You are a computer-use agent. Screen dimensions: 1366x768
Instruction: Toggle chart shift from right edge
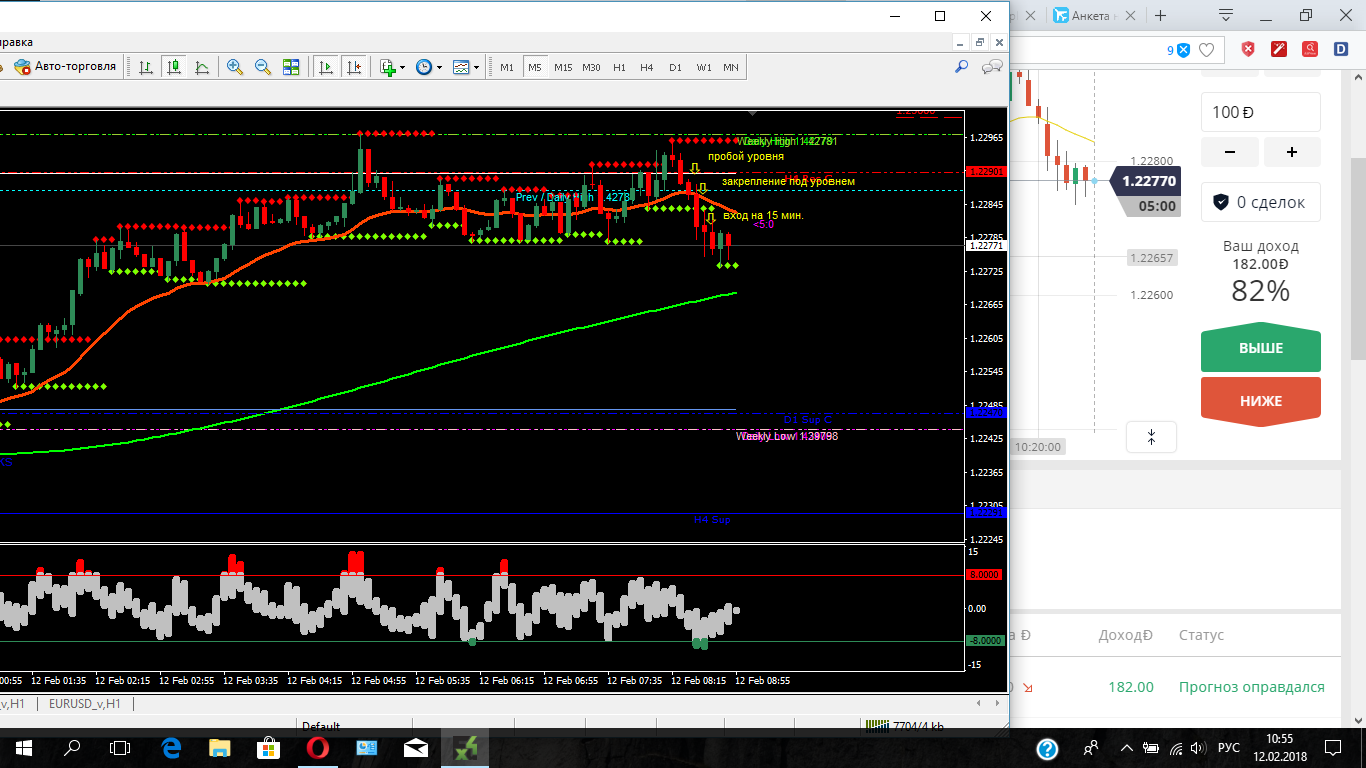tap(353, 67)
